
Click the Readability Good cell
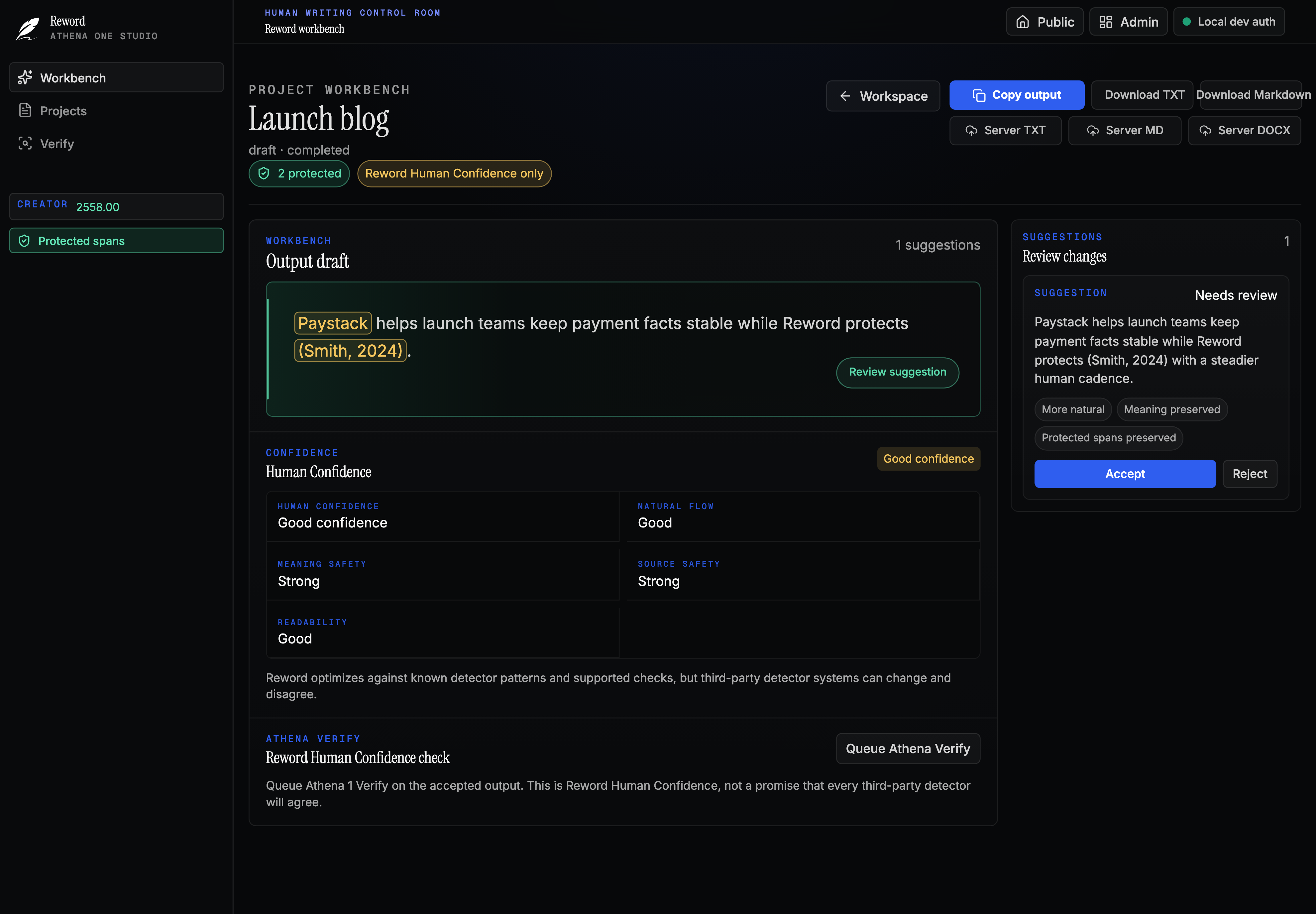click(x=443, y=633)
